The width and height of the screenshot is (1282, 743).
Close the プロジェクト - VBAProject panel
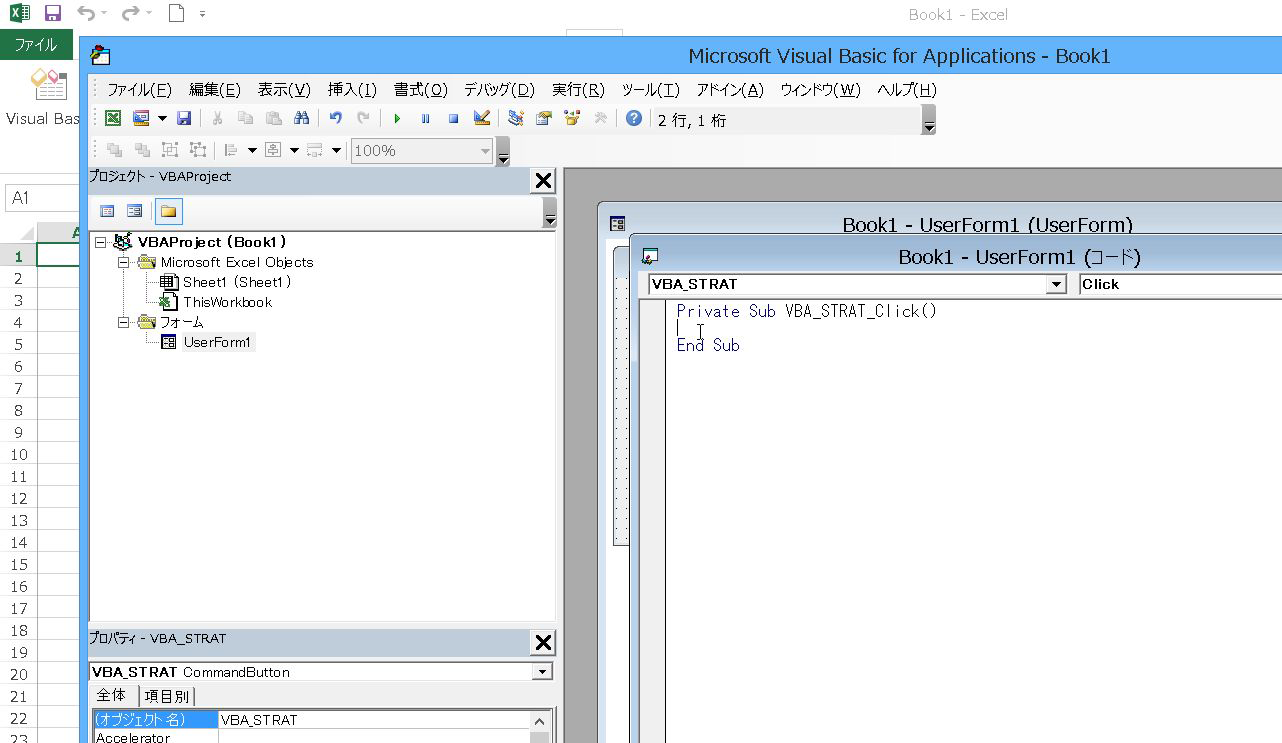(543, 181)
